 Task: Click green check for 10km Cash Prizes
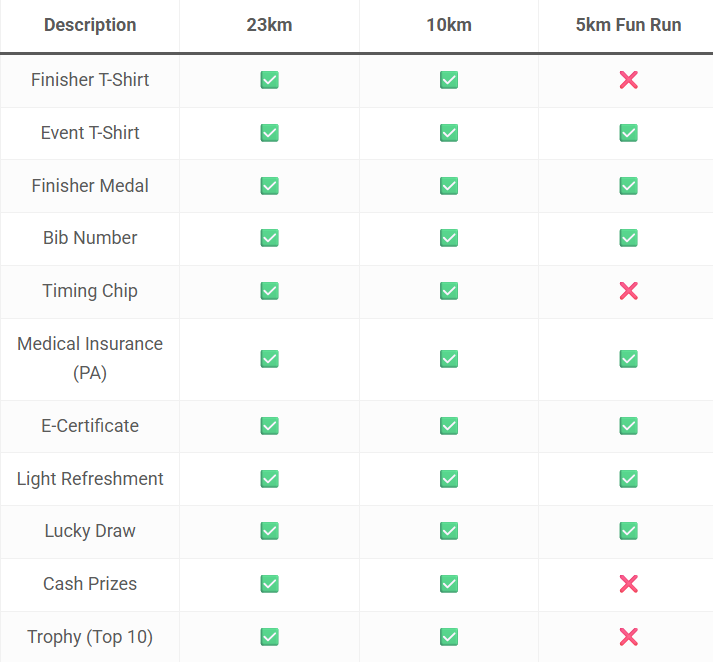[x=449, y=584]
